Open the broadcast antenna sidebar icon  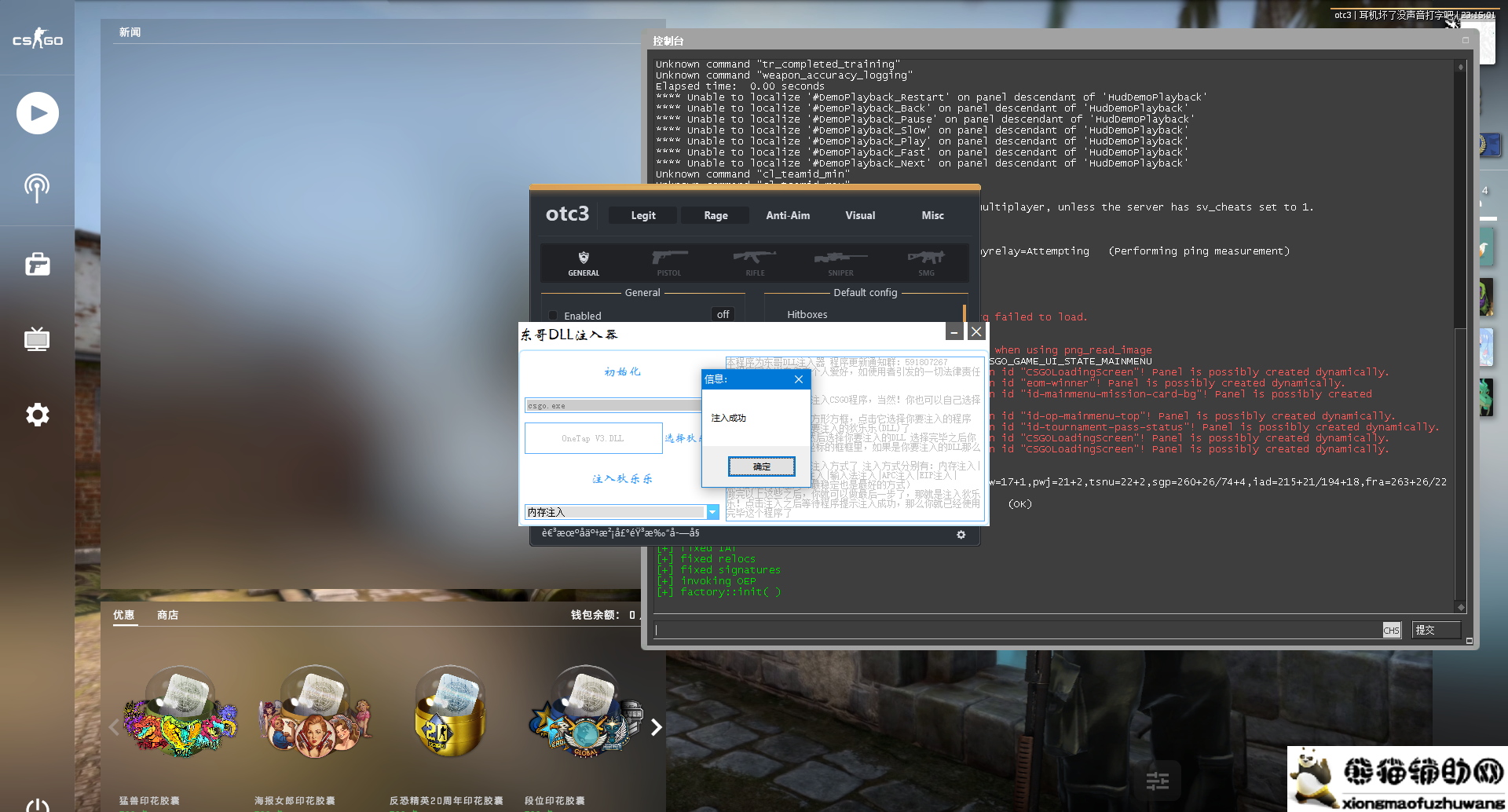coord(37,188)
